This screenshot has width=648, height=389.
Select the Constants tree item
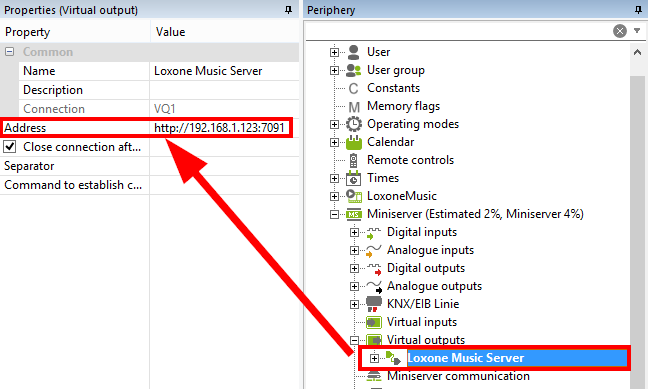pyautogui.click(x=393, y=88)
